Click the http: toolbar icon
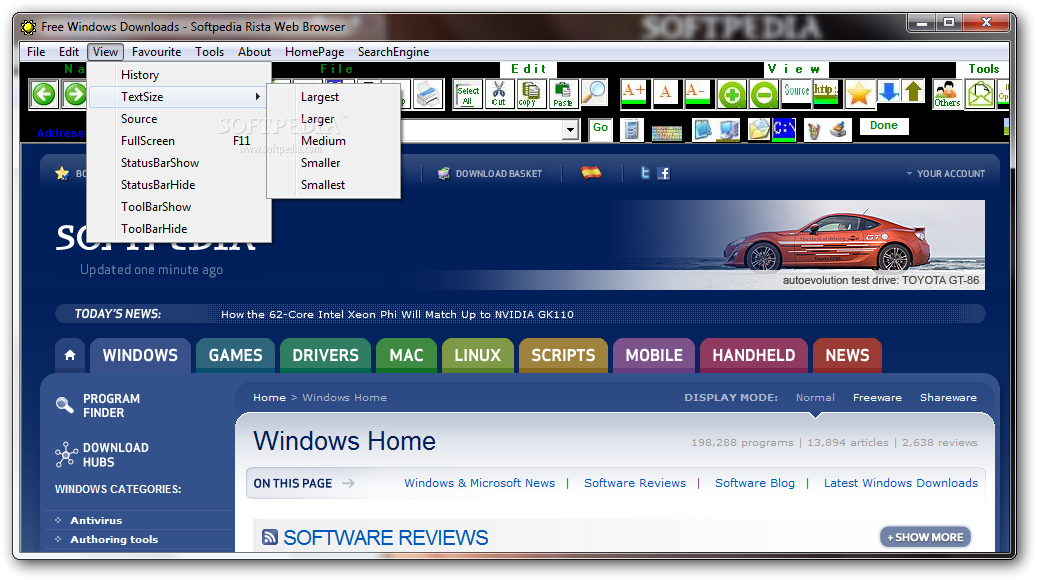 (x=825, y=93)
